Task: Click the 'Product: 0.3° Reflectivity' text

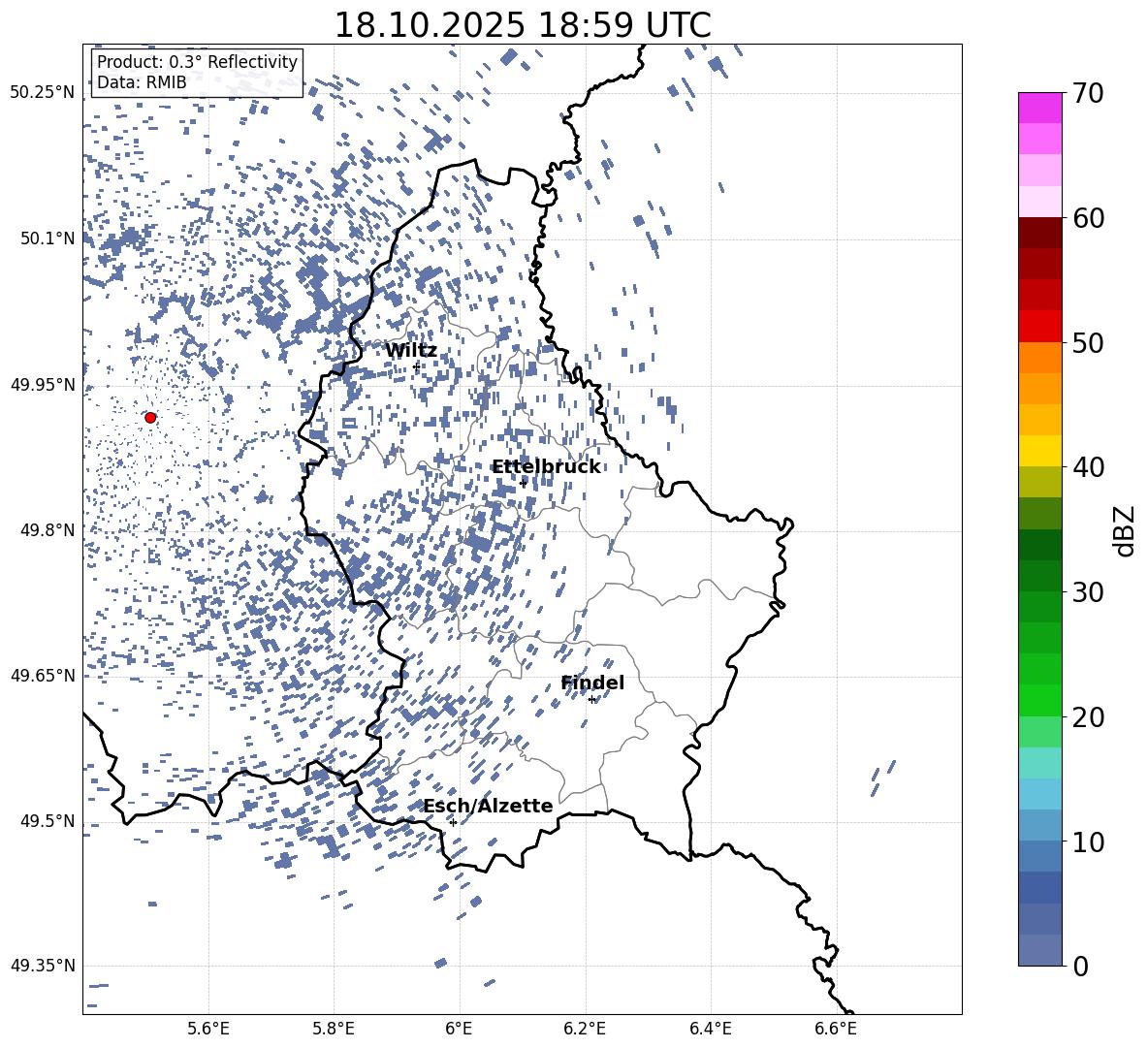Action: click(197, 62)
